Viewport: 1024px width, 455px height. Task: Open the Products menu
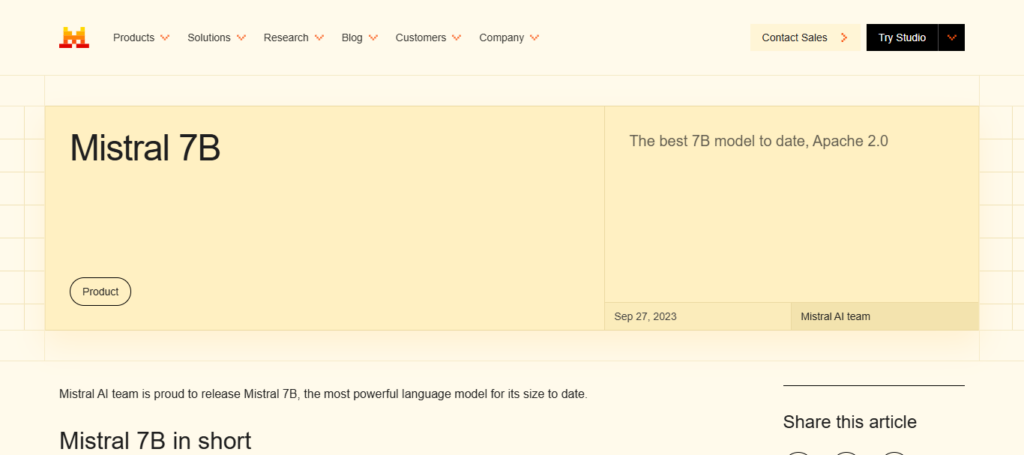pos(134,38)
